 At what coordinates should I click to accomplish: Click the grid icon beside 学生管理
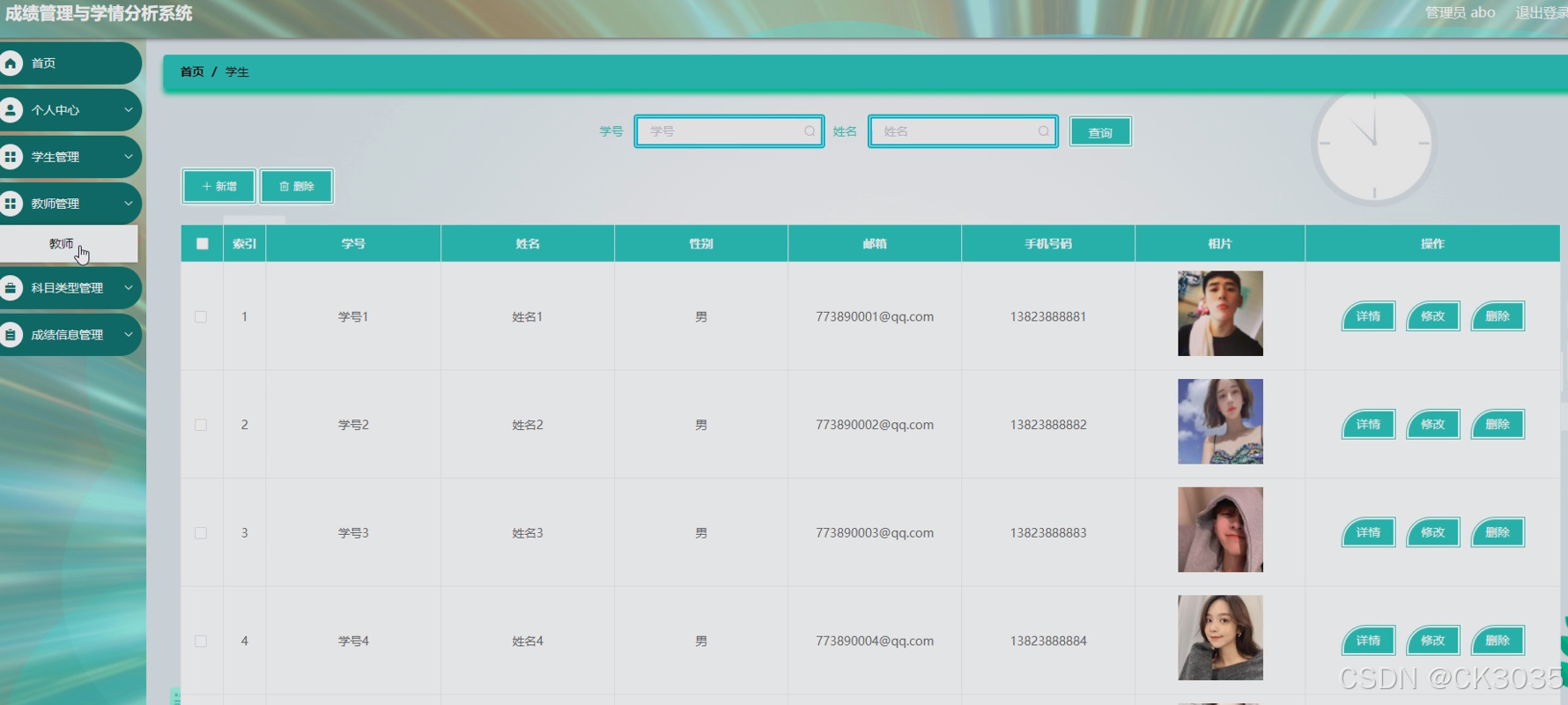click(11, 157)
